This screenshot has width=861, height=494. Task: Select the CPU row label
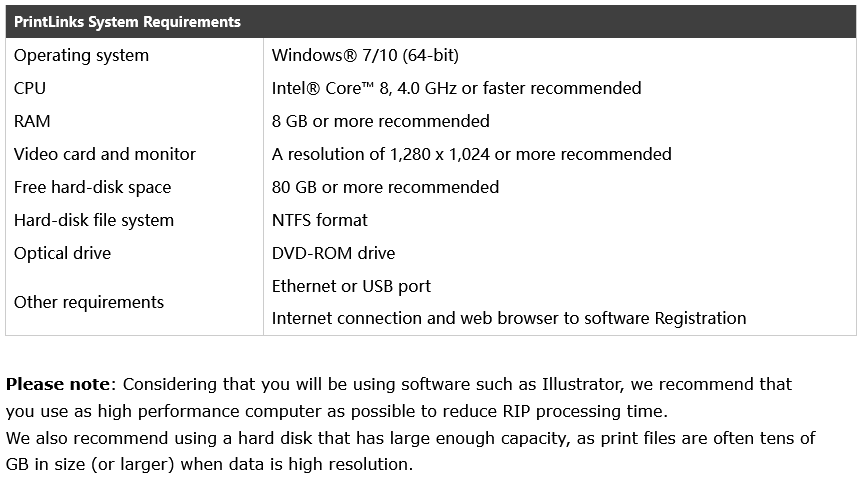[x=30, y=88]
